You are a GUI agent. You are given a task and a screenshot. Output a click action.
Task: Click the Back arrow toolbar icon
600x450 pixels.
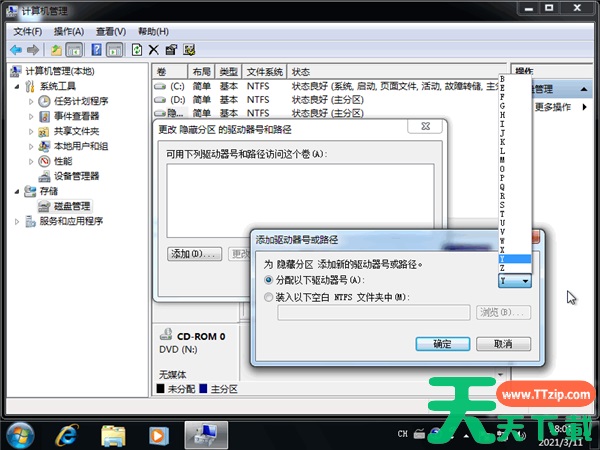coord(16,49)
